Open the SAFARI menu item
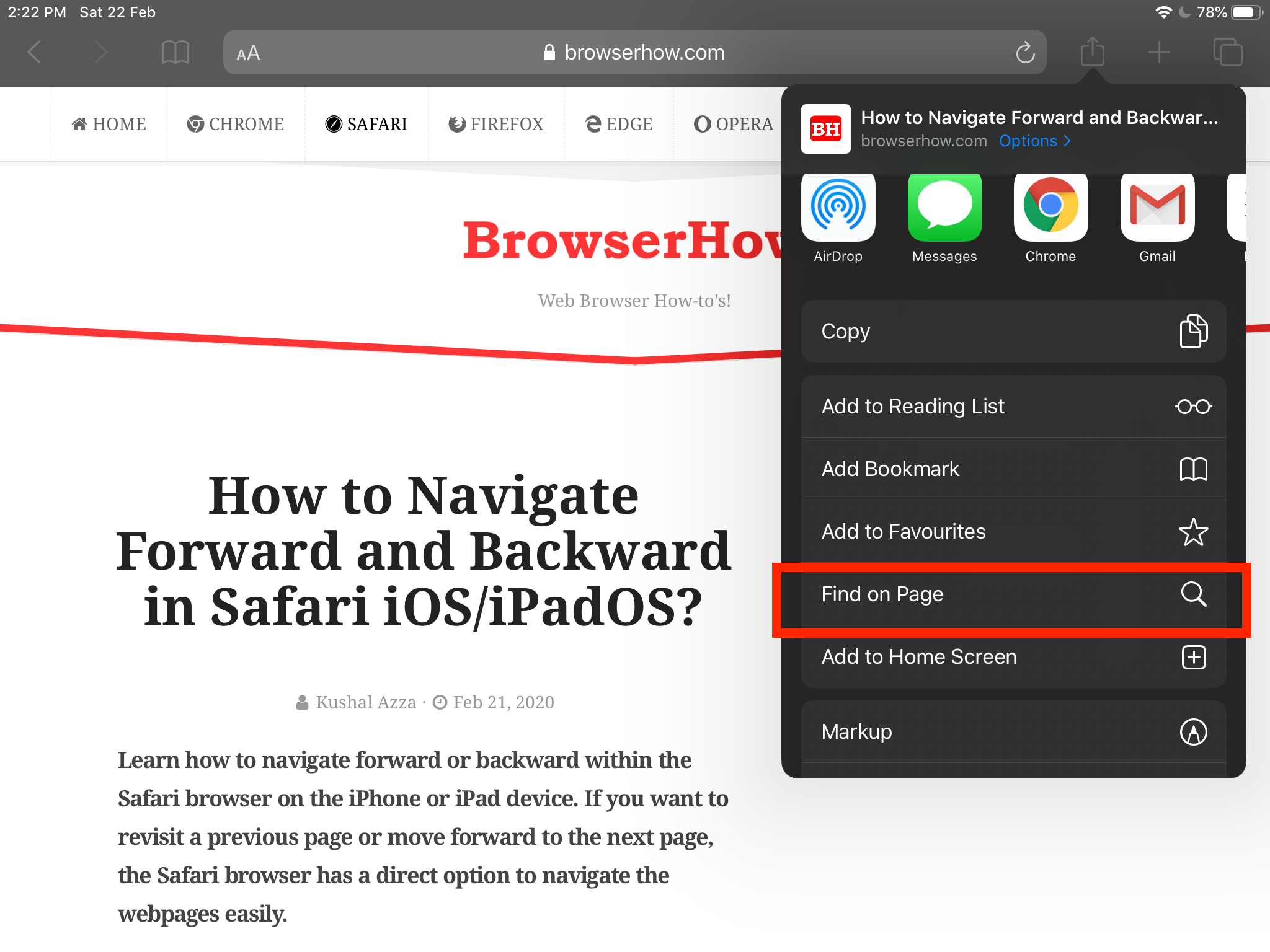 point(366,124)
